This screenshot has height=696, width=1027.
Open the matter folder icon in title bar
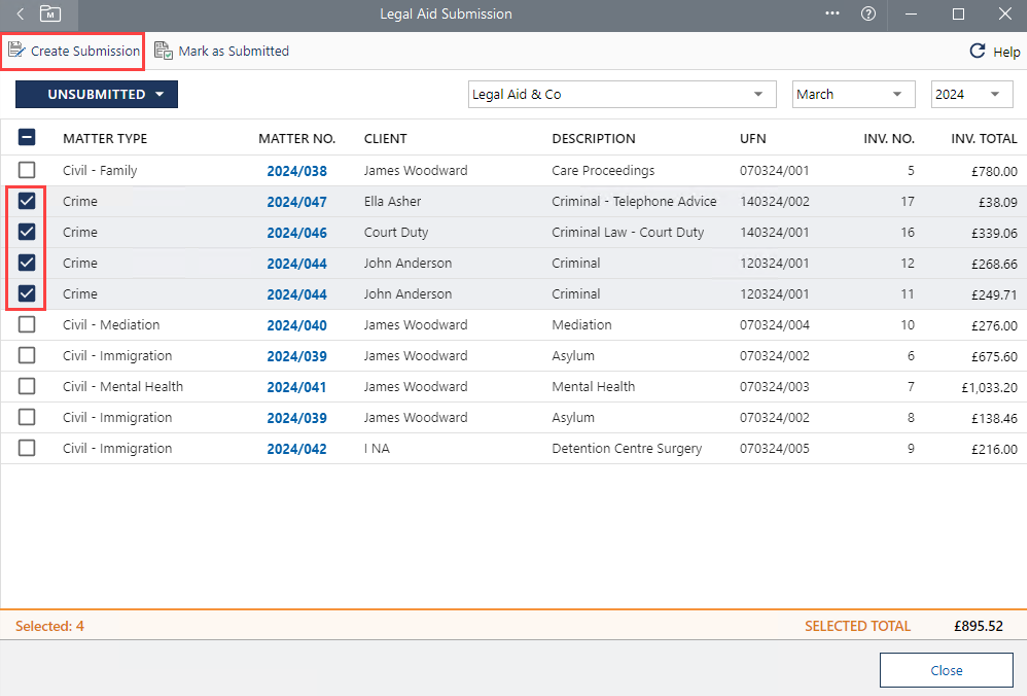click(50, 14)
